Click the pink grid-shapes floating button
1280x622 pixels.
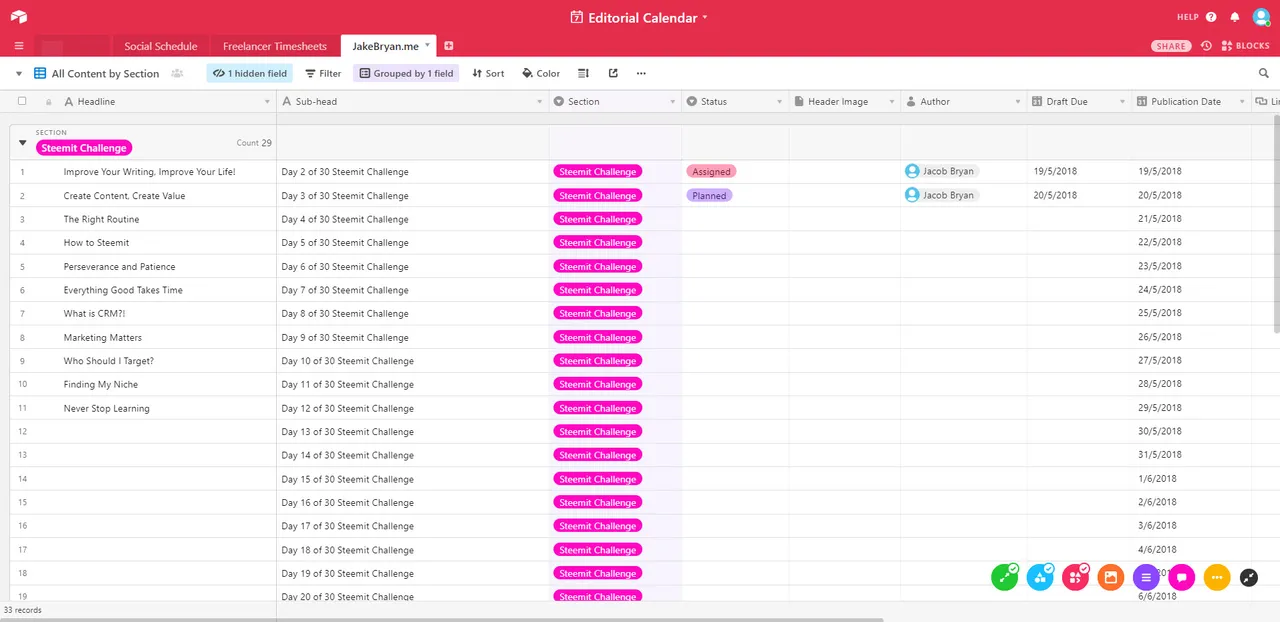point(1075,577)
